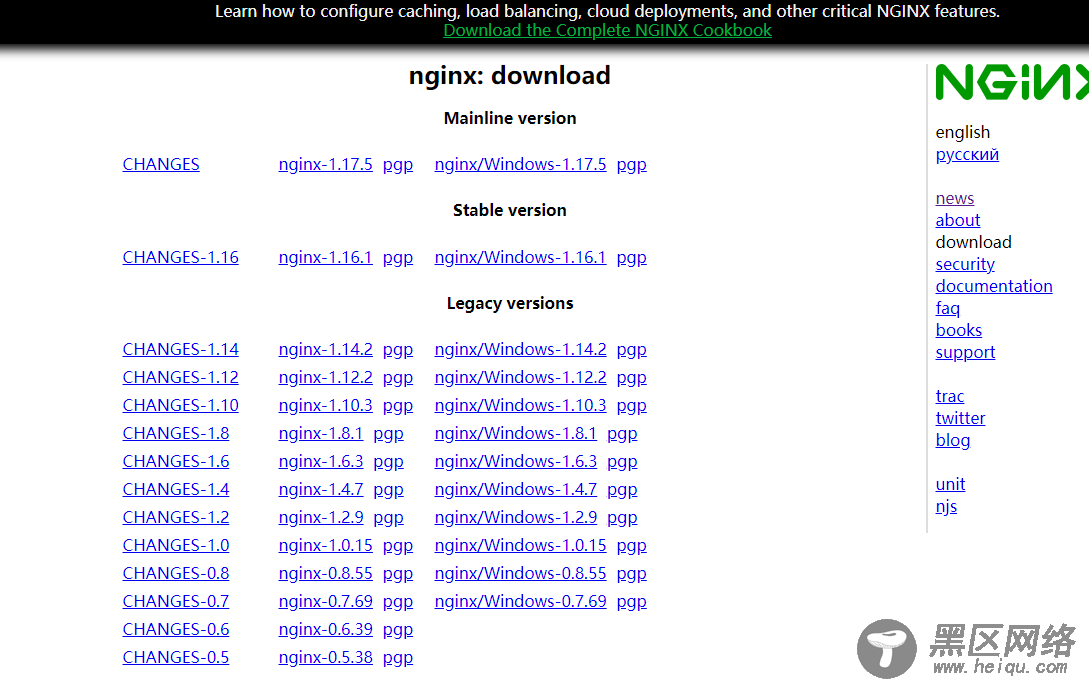This screenshot has height=684, width=1089.
Task: Download nginx-1.17.5 source
Action: click(x=325, y=165)
